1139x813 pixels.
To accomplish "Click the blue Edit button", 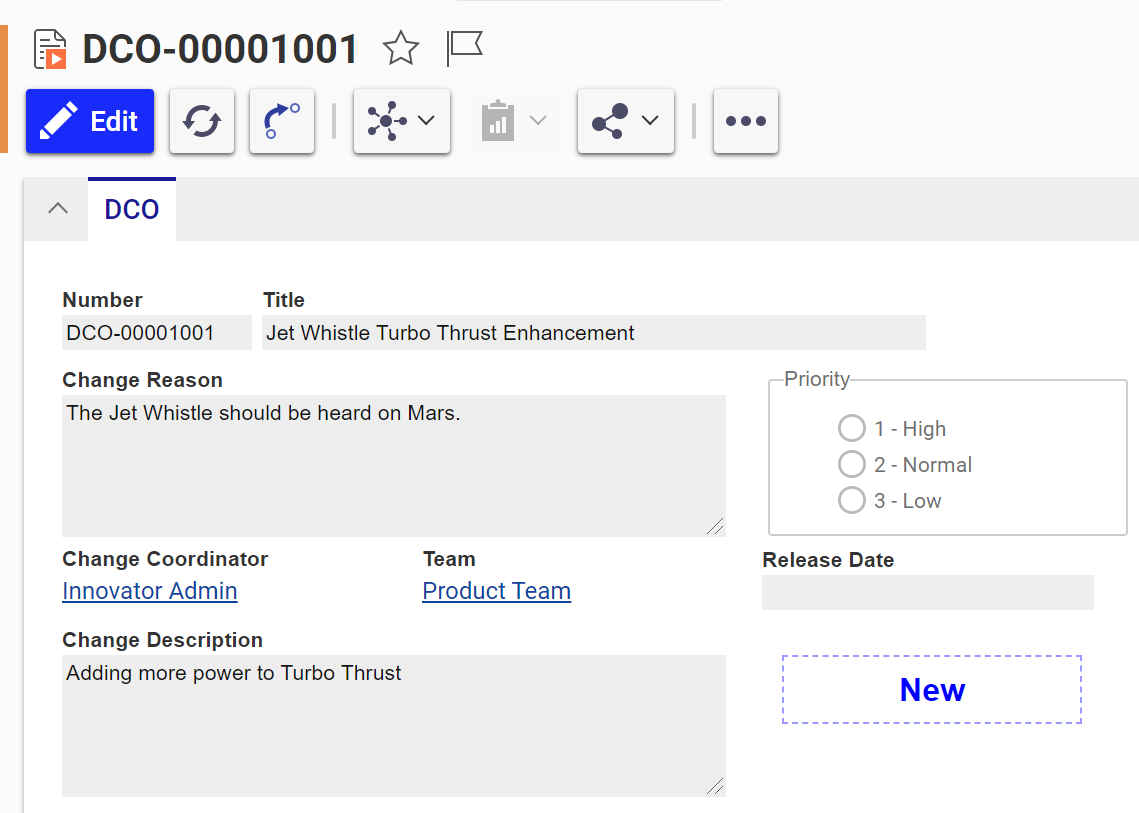I will pos(90,121).
